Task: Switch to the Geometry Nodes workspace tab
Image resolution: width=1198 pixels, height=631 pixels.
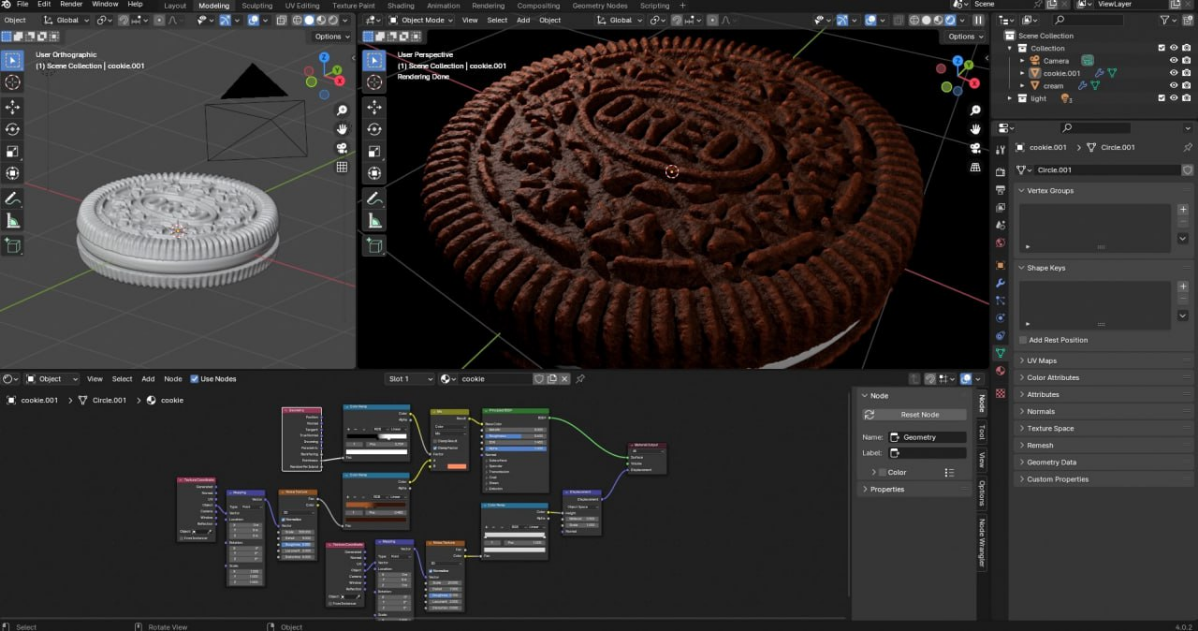Action: [600, 5]
